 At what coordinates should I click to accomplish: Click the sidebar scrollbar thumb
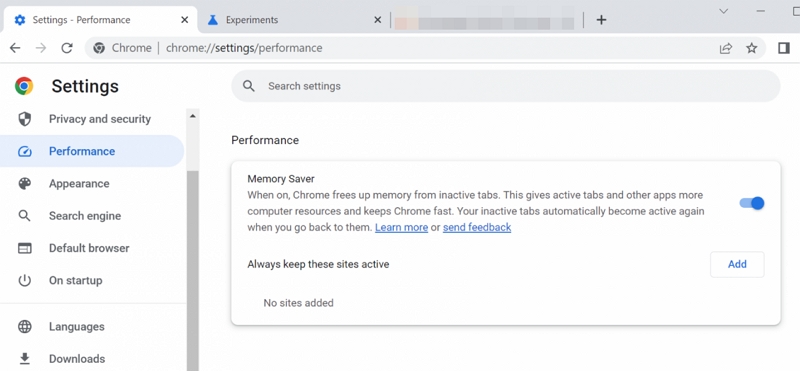tap(192, 270)
